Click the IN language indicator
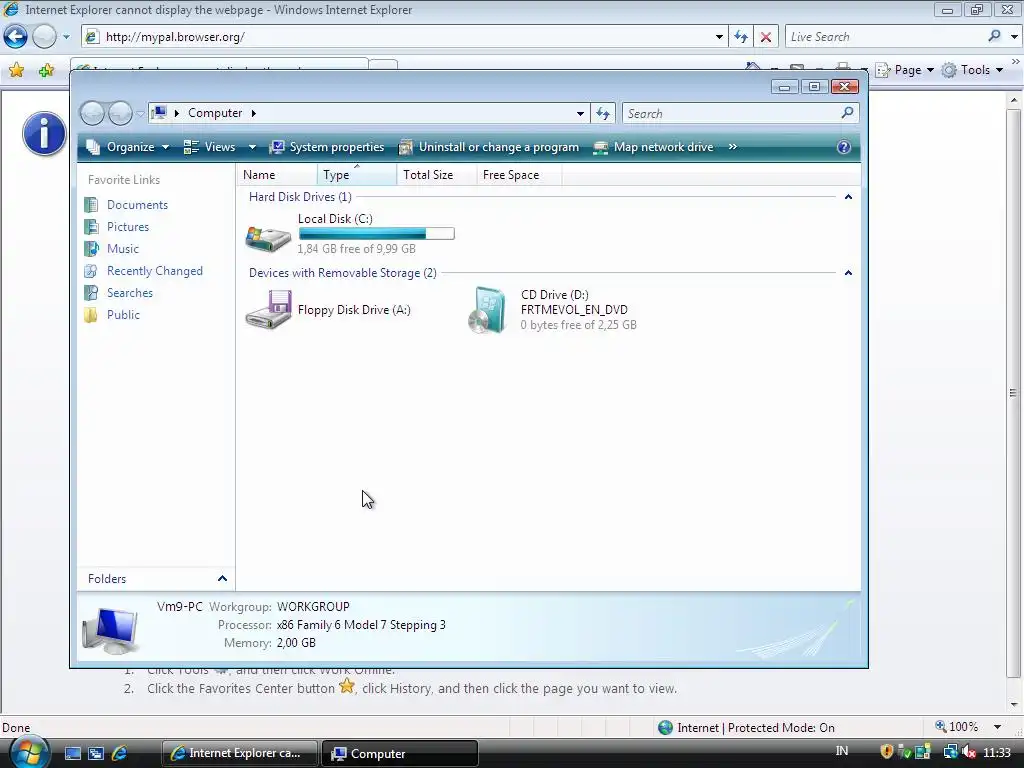 point(842,751)
